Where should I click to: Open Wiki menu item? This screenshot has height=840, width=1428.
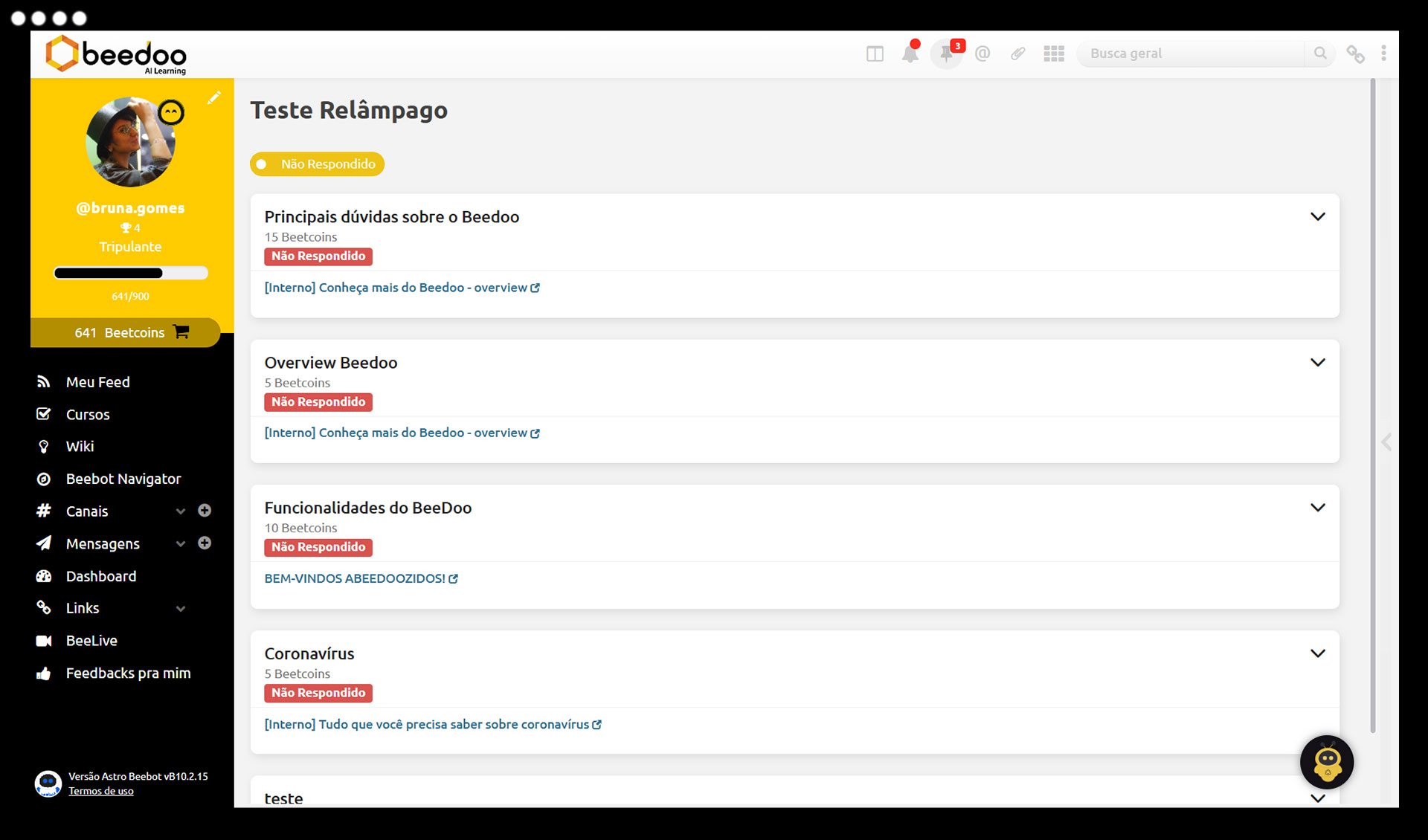[80, 447]
